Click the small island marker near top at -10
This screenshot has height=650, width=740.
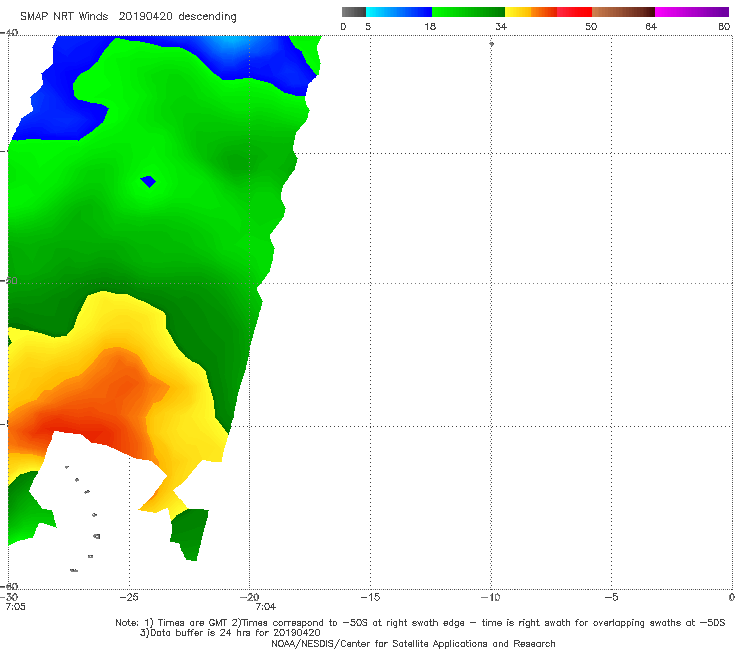tap(491, 44)
